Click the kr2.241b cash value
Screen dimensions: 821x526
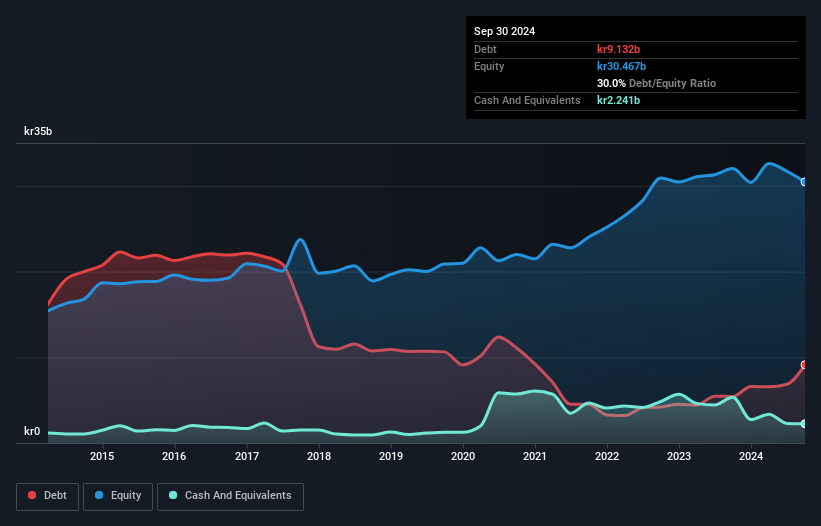pos(618,100)
